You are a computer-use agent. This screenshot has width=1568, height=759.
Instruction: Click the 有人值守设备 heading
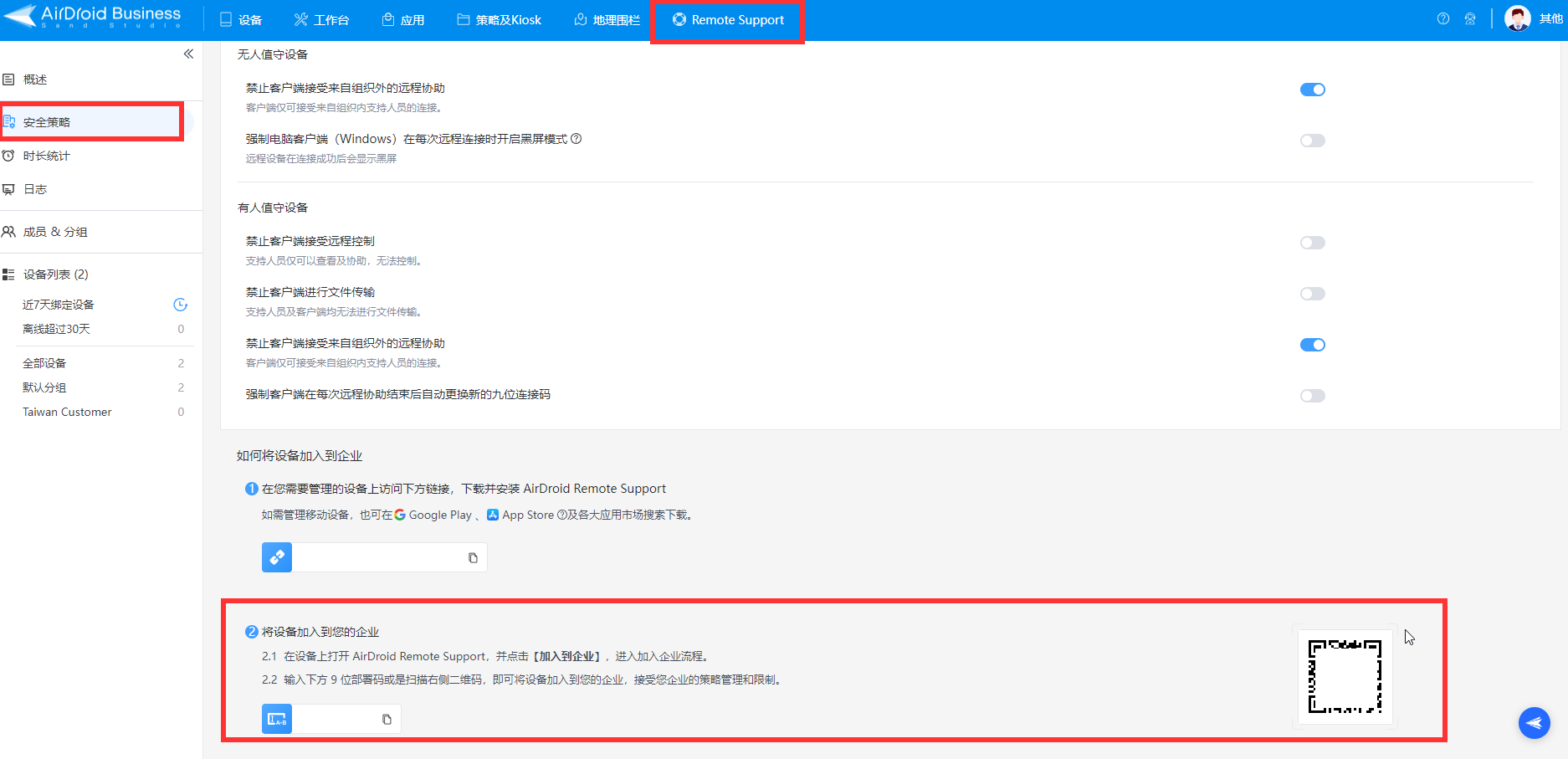click(x=273, y=208)
